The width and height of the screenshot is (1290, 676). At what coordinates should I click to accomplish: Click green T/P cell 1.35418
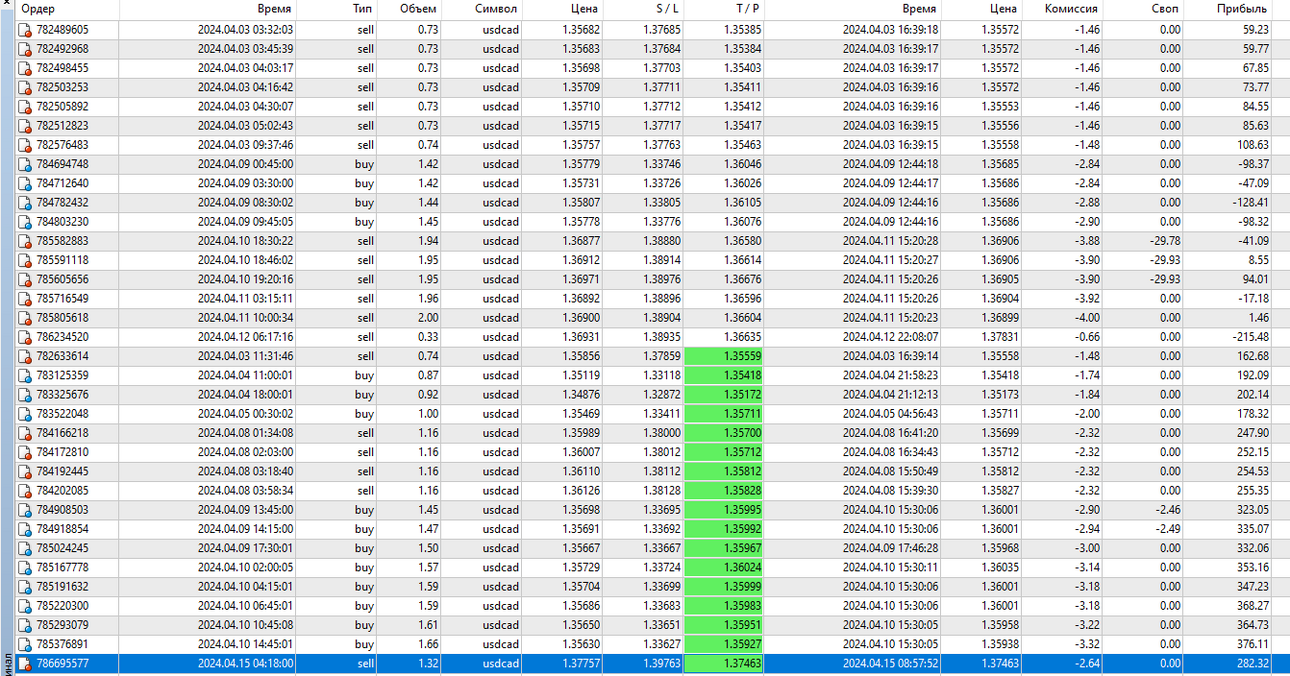point(723,376)
